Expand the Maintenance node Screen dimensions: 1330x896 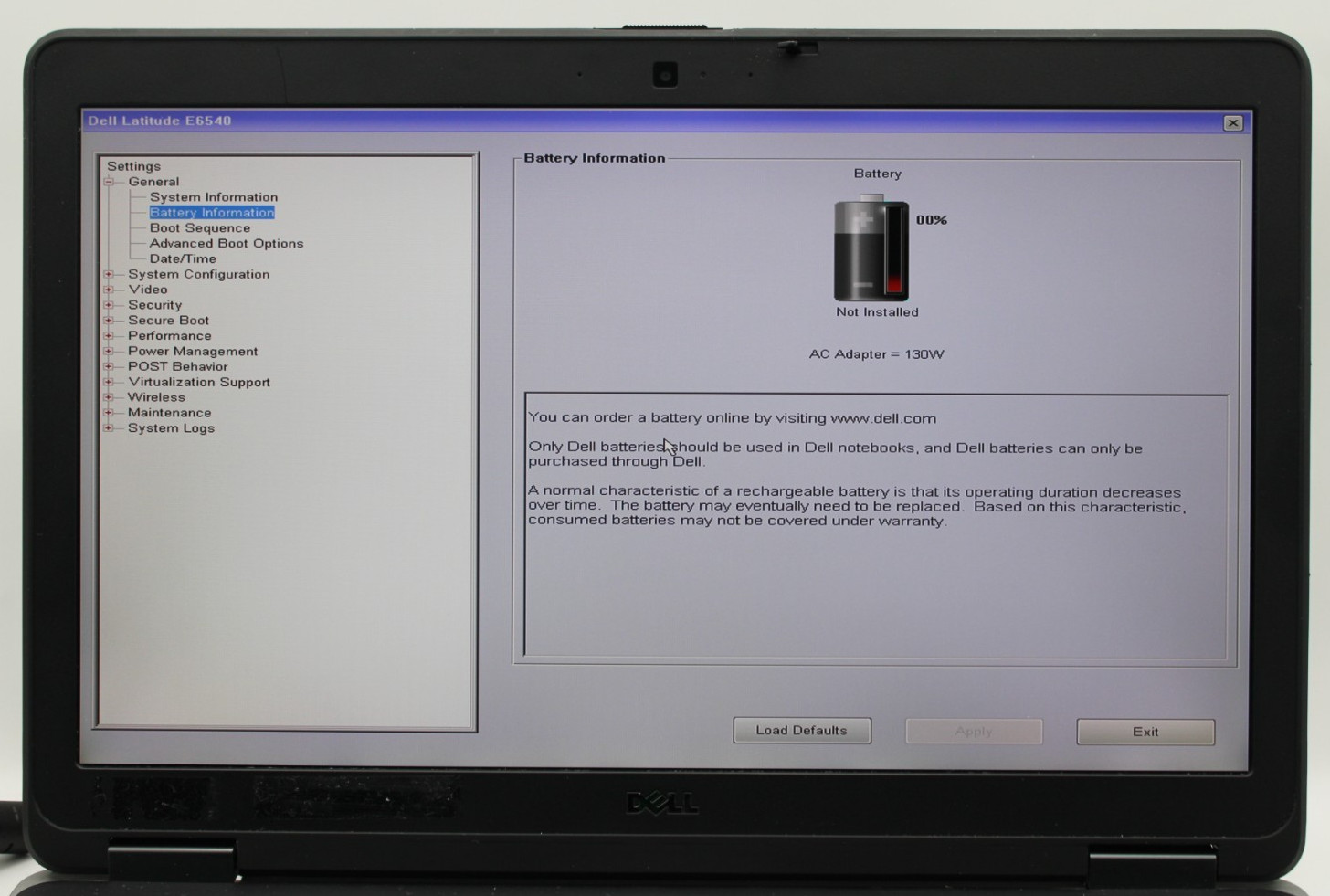[109, 413]
